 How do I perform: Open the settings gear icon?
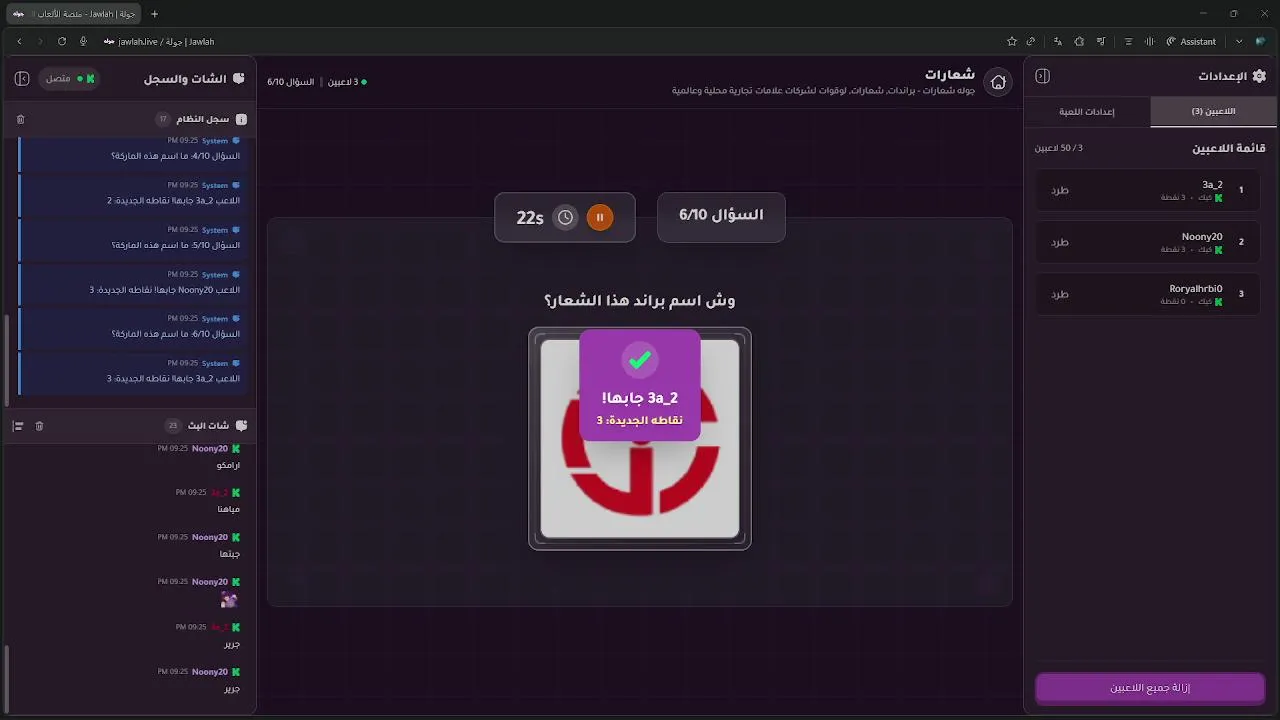coord(1259,76)
